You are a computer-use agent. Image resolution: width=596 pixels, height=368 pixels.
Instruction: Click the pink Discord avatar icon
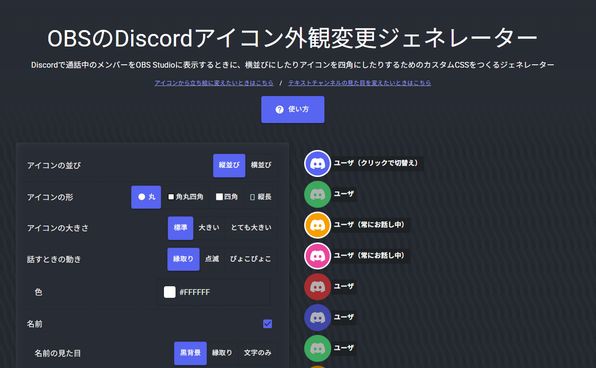317,256
